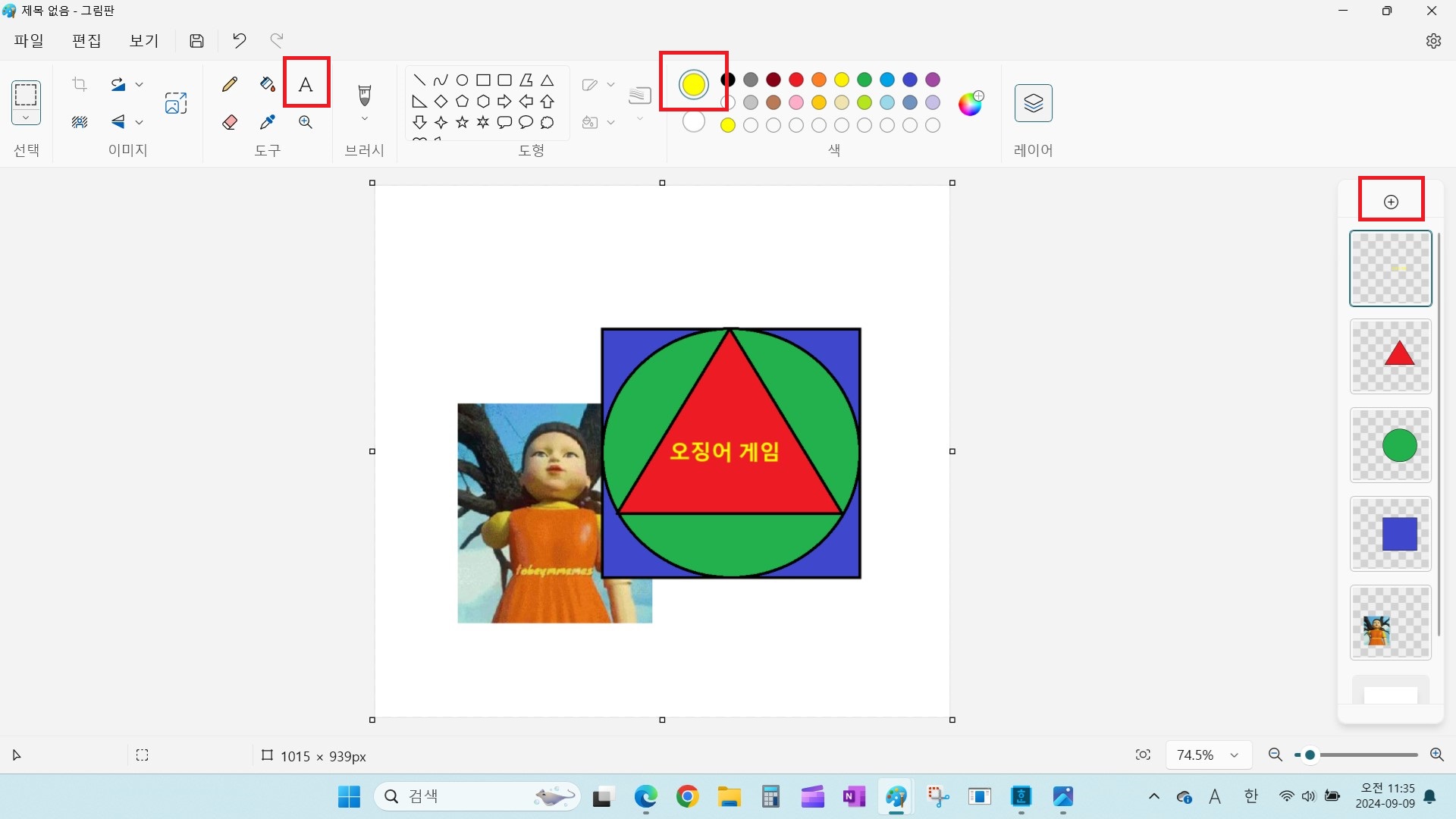Expand the selection tool options dropdown
The image size is (1456, 819).
[26, 118]
